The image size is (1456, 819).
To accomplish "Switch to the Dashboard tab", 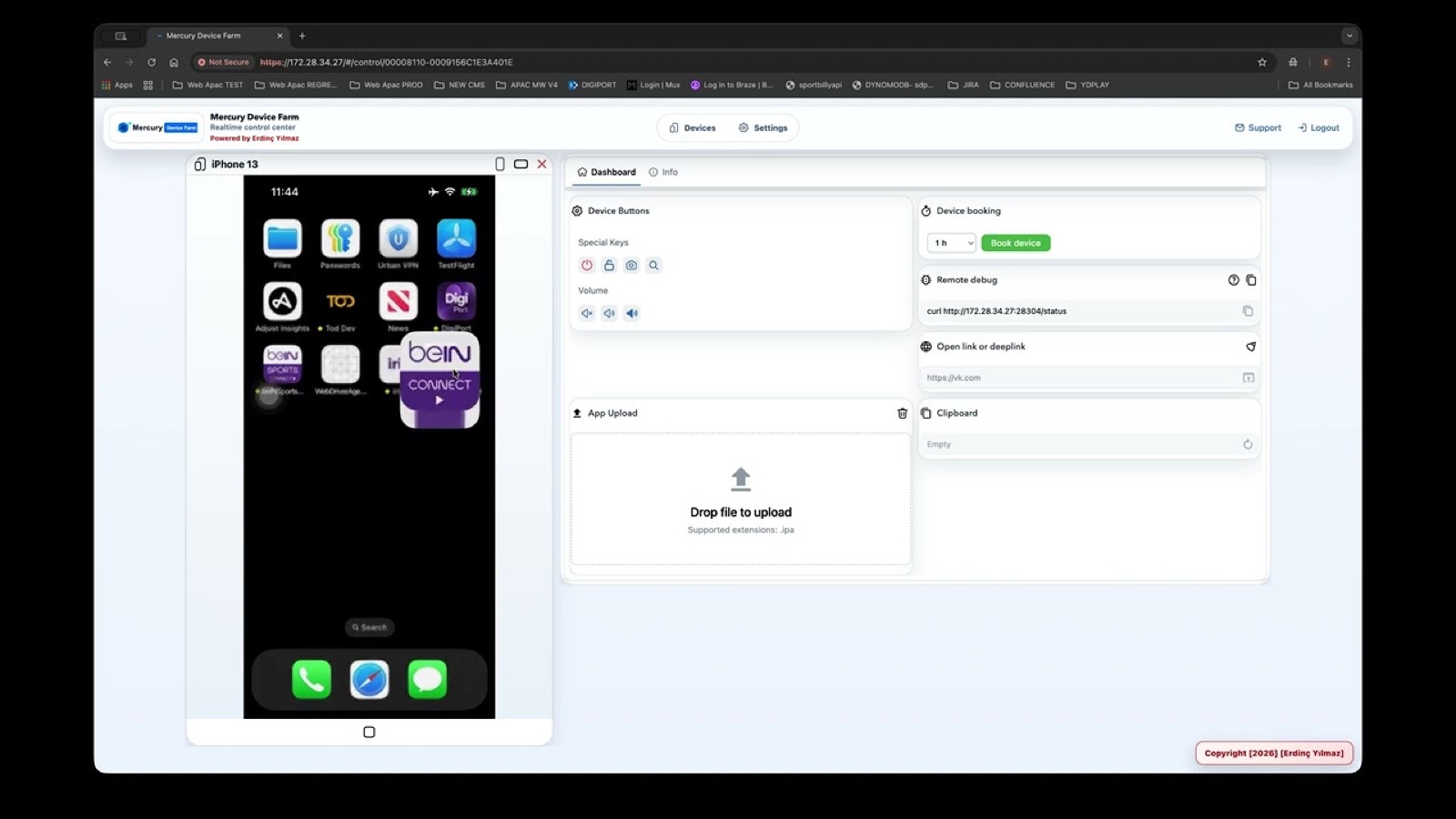I will coord(607,172).
